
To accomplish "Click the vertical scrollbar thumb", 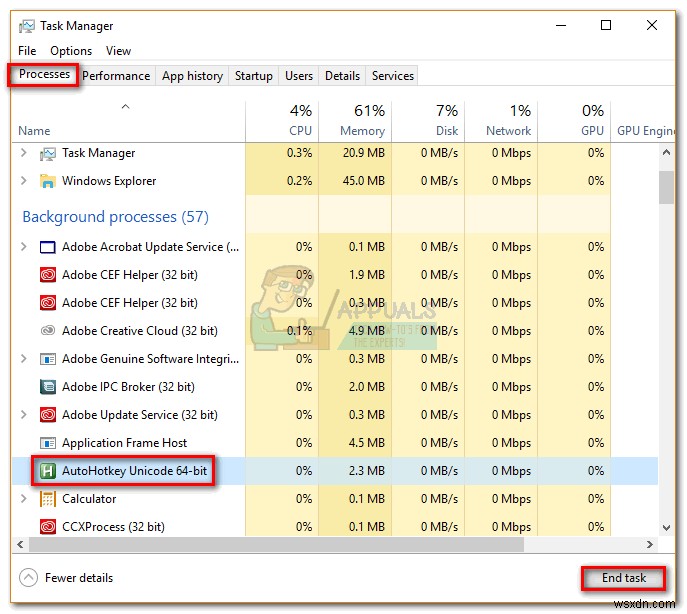I will tap(666, 188).
